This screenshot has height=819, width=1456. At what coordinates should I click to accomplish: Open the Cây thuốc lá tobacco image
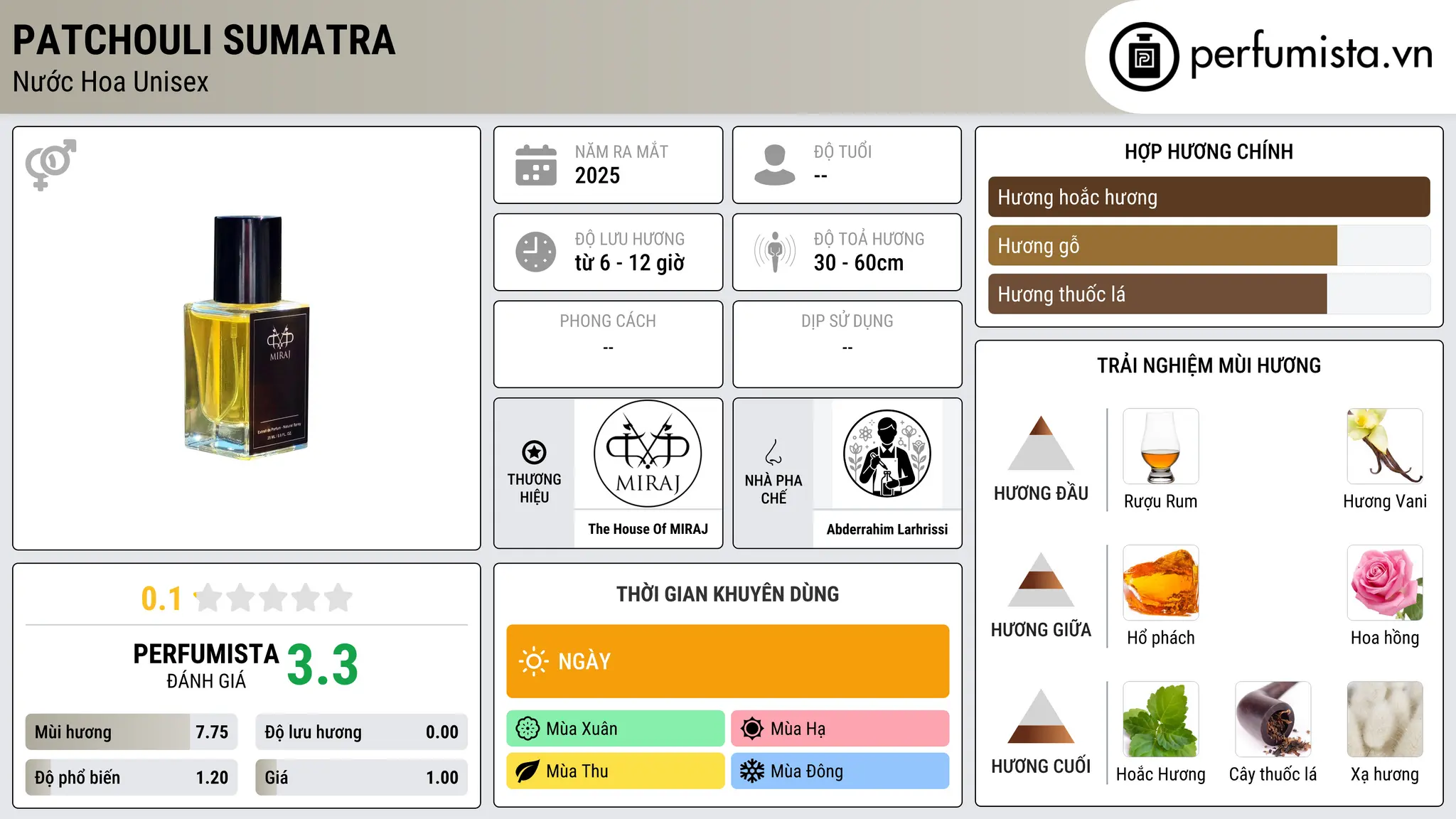(1273, 719)
